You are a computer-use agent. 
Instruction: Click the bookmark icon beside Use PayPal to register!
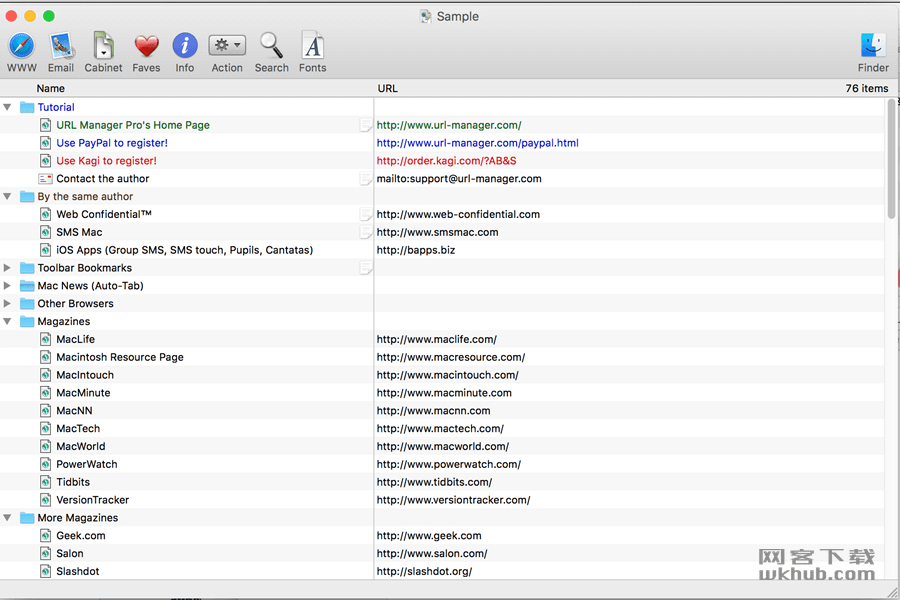[45, 142]
